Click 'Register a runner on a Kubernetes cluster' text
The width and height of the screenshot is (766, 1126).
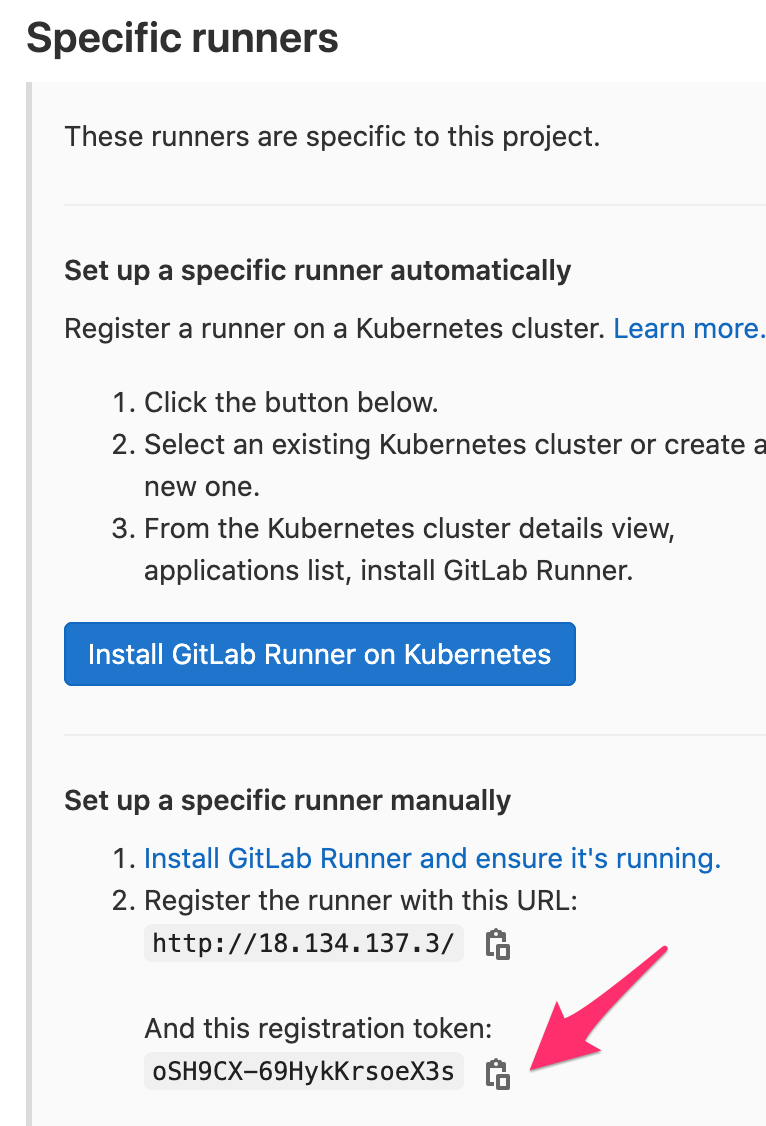pos(335,329)
